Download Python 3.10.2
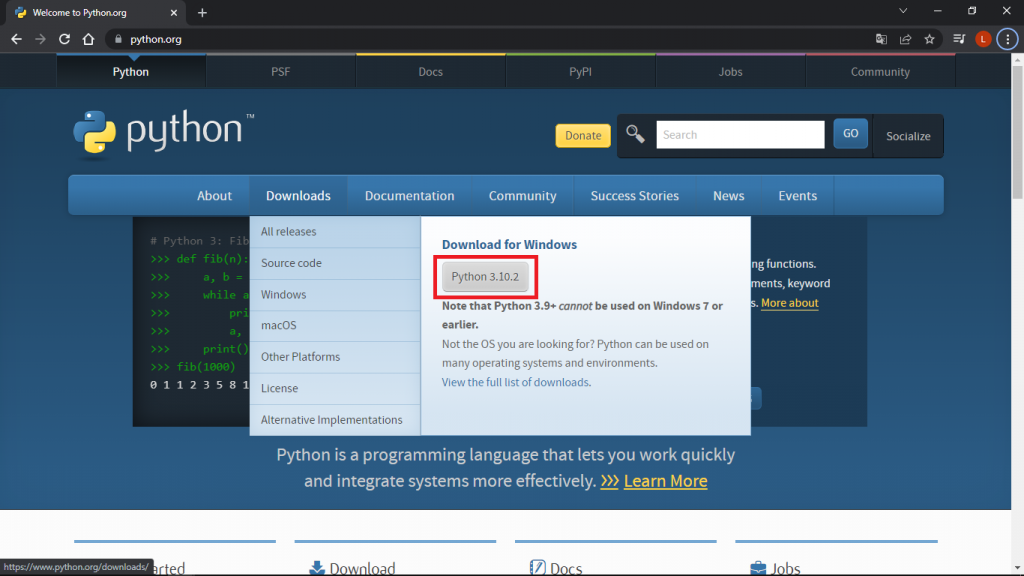 [486, 276]
